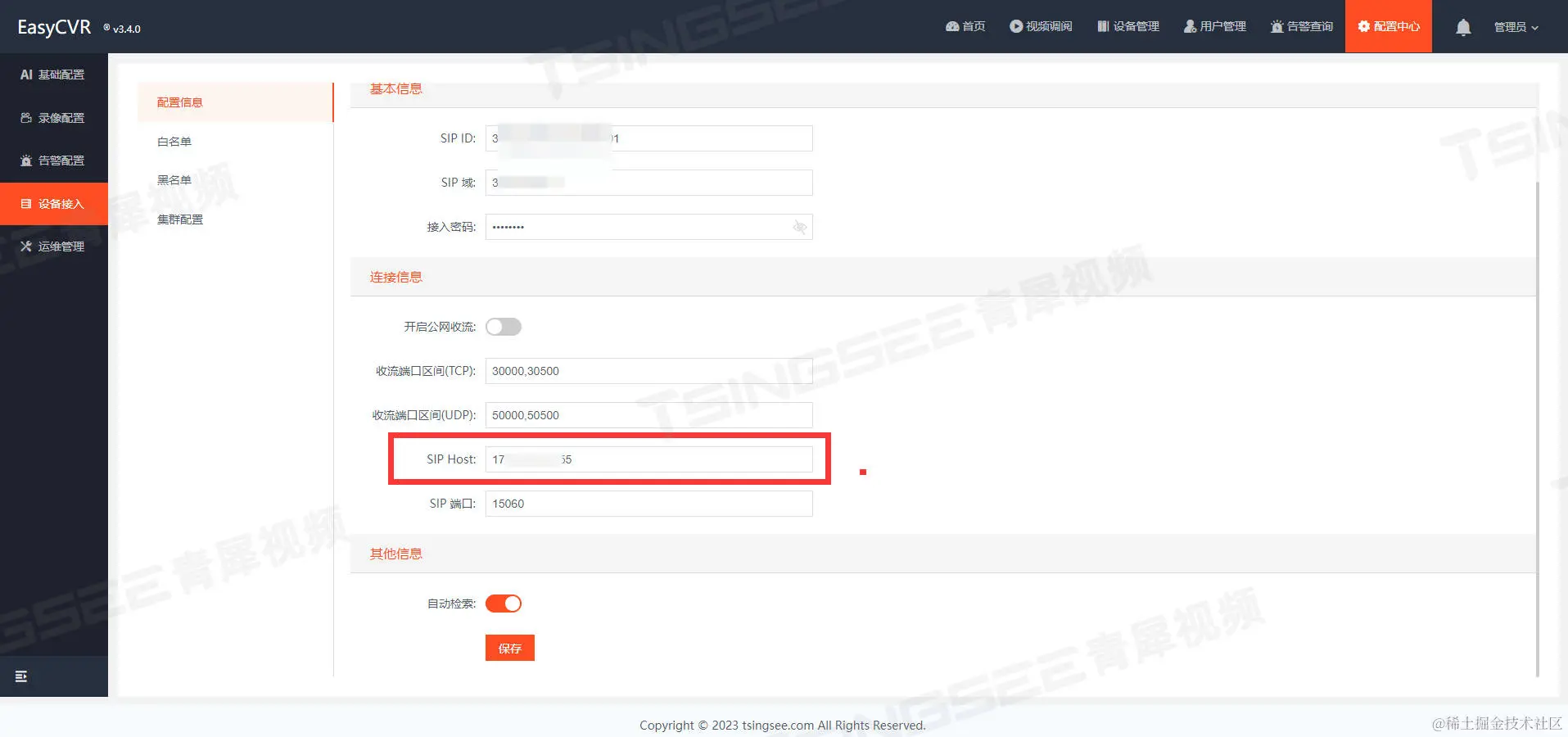
Task: Click the 接入密码 password field
Action: 648,227
